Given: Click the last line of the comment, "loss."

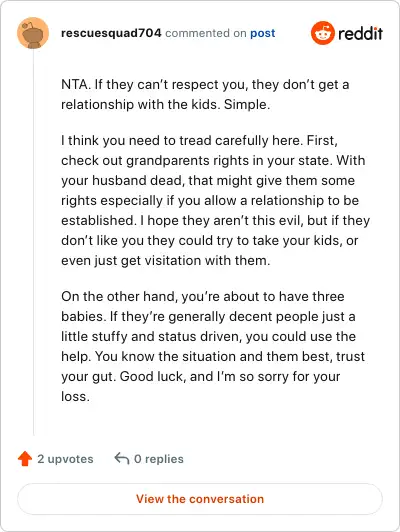Looking at the screenshot, I should (x=75, y=396).
